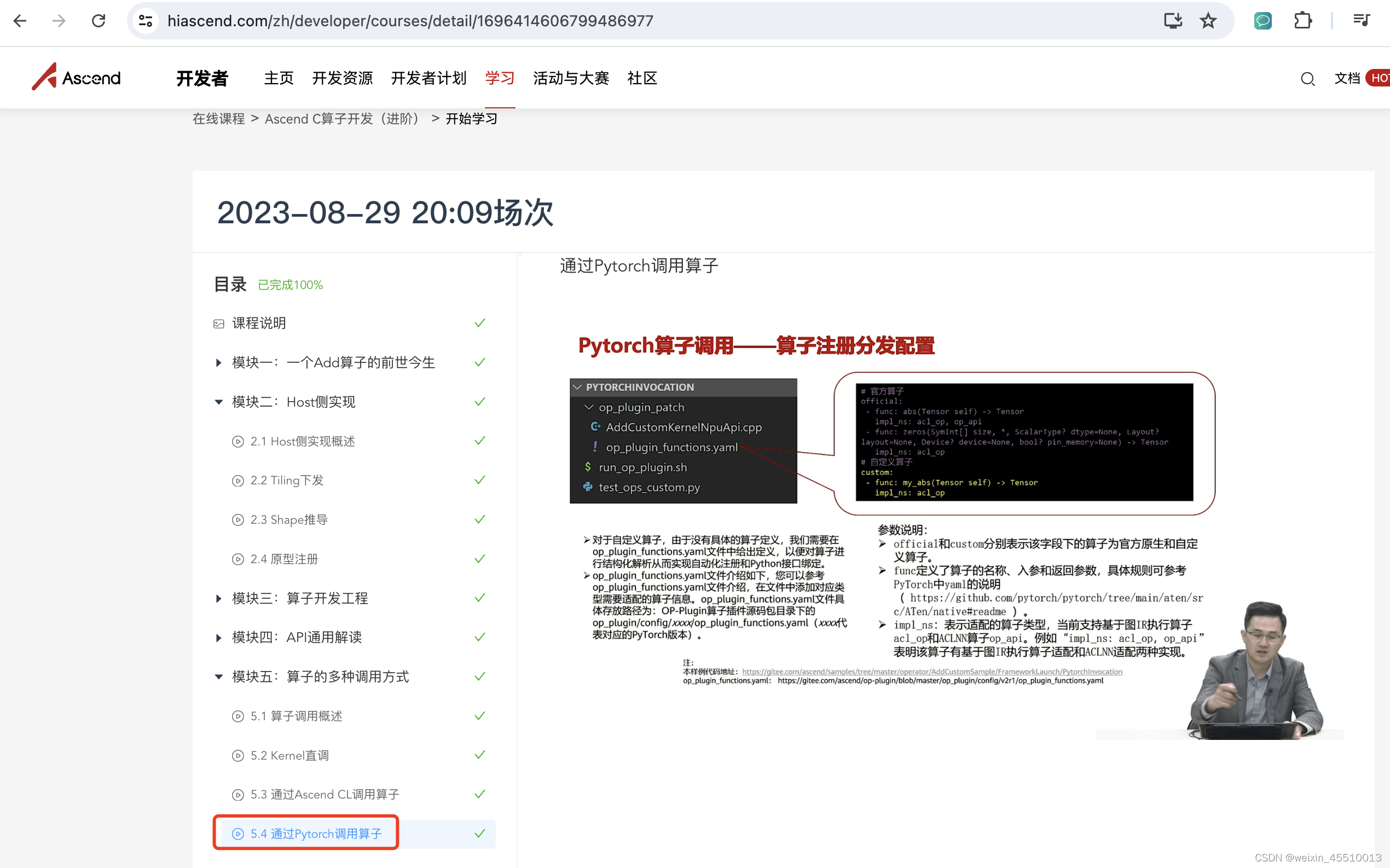
Task: Bookmark this page with star icon
Action: [x=1208, y=21]
